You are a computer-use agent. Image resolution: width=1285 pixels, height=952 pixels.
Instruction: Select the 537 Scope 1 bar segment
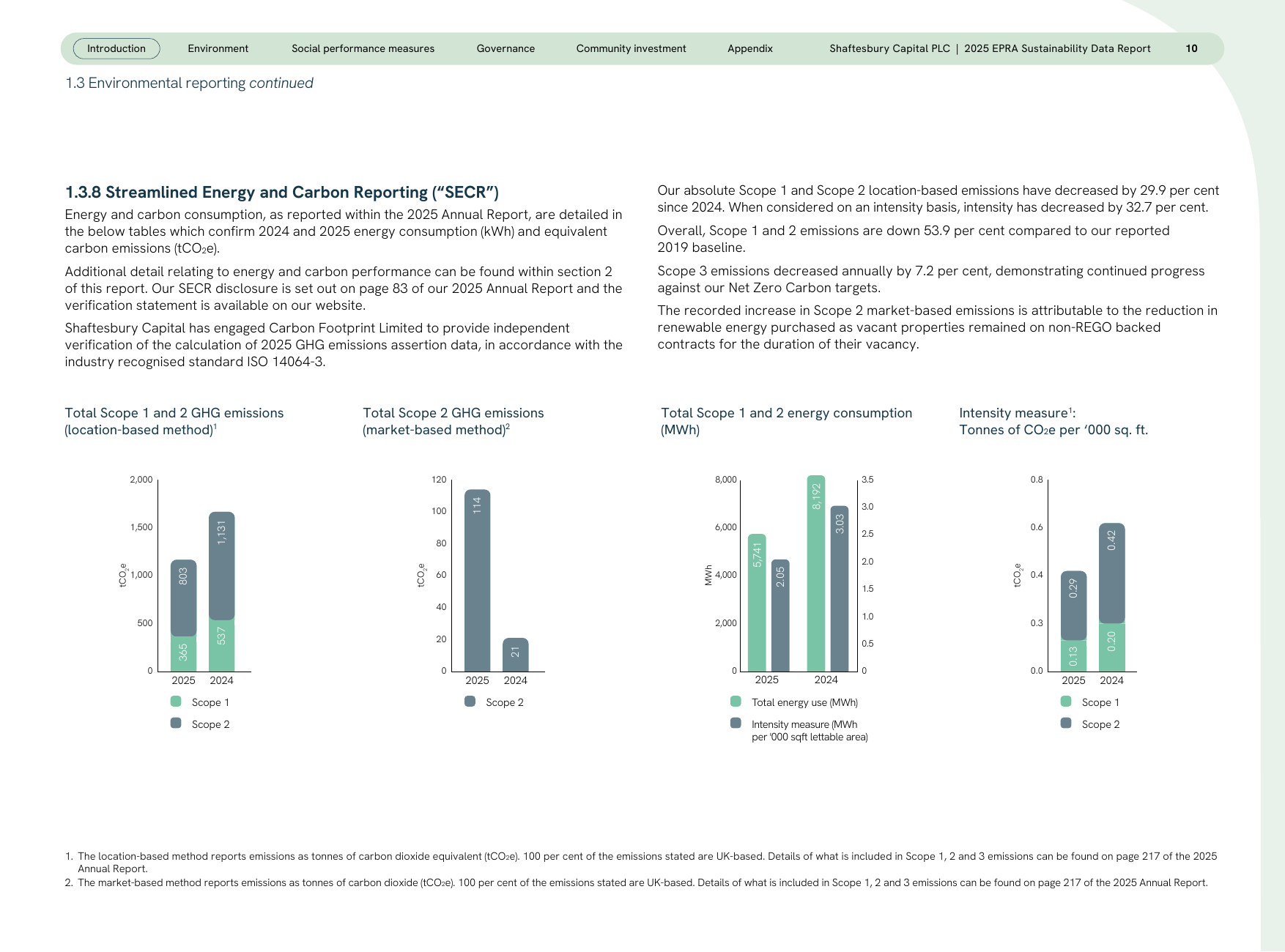(221, 645)
